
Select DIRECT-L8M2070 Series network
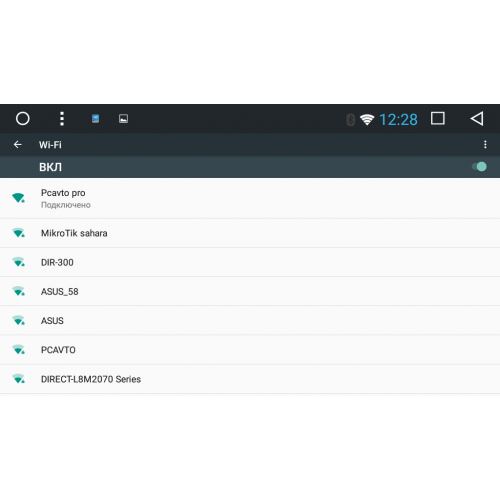tap(250, 379)
